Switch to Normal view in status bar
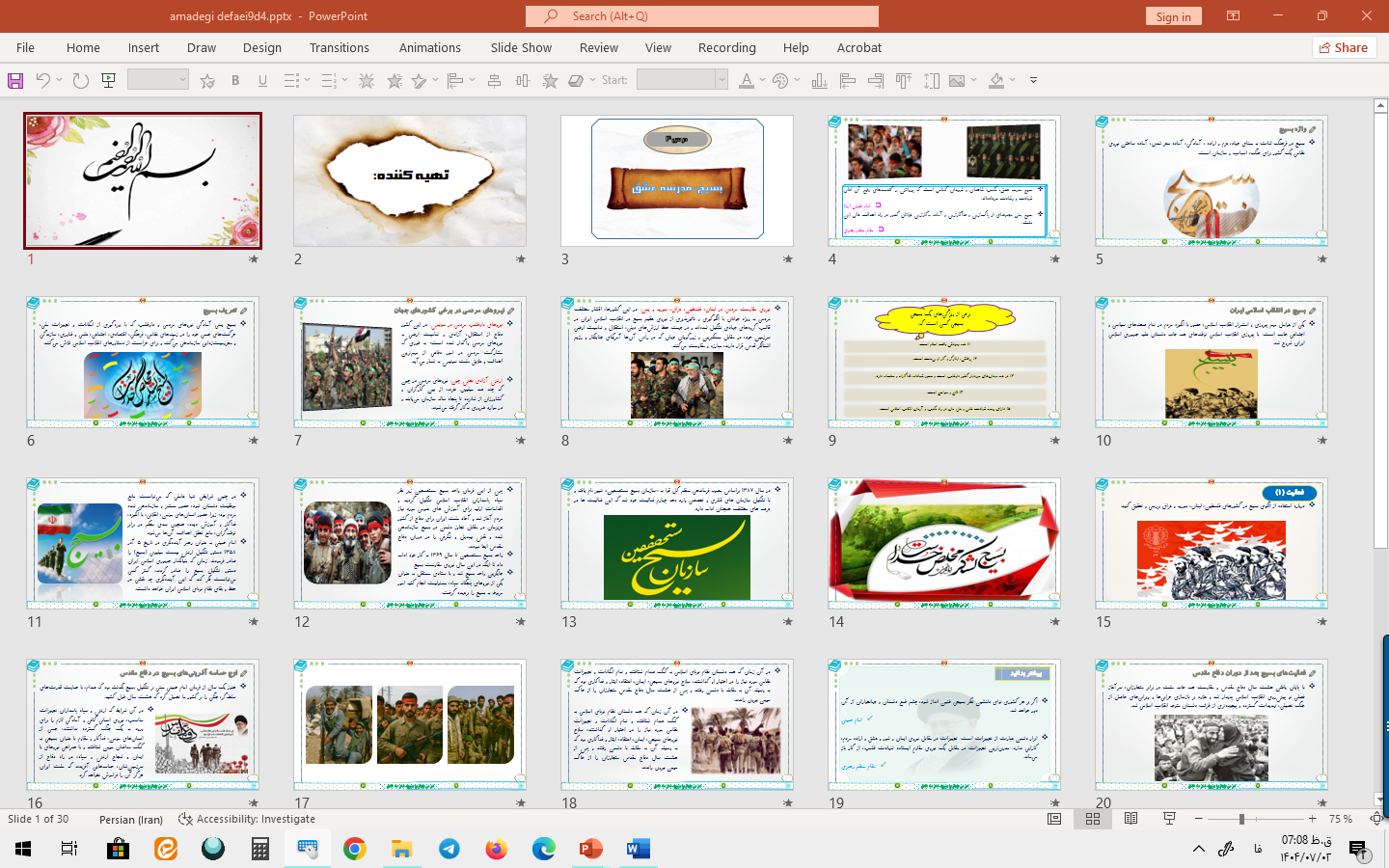 (1054, 819)
